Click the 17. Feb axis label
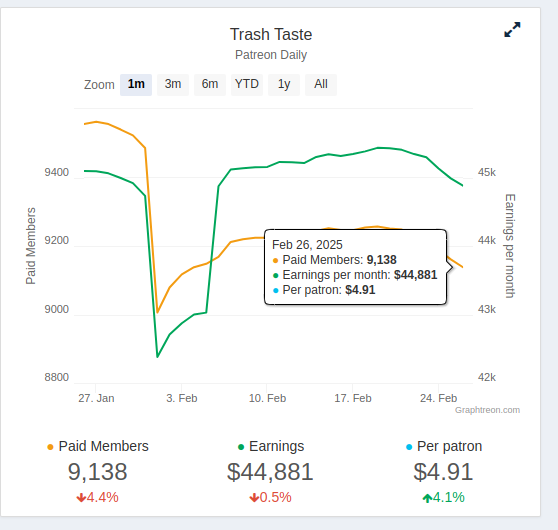 353,398
